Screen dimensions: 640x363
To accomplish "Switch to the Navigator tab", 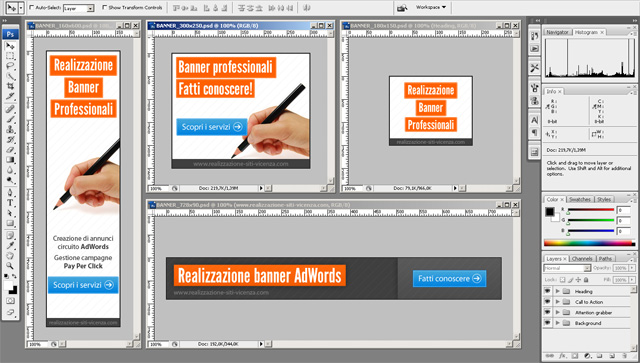I will coord(557,32).
